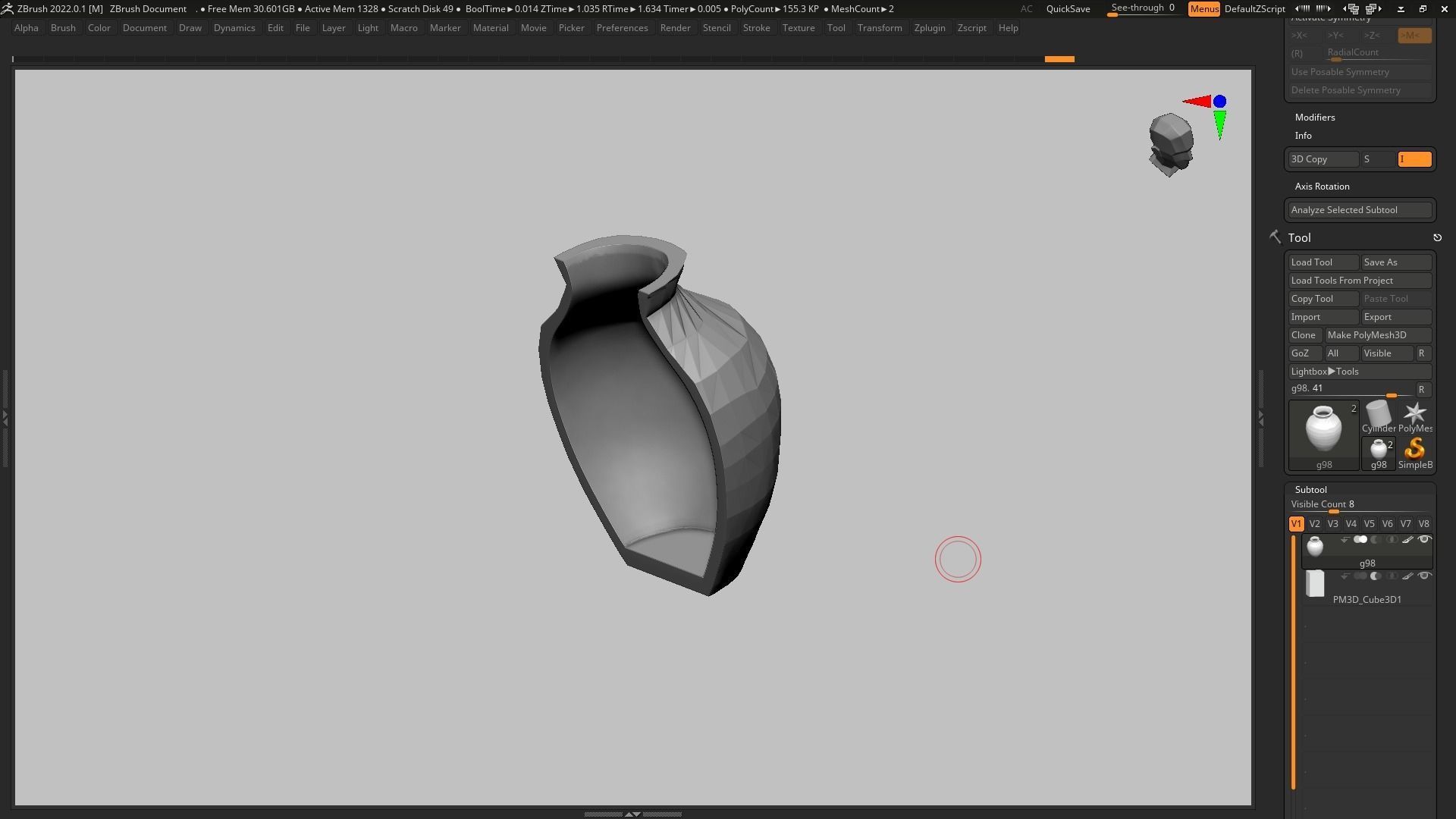This screenshot has width=1456, height=819.
Task: Hide the g98 subtool with eye icon
Action: [1424, 540]
